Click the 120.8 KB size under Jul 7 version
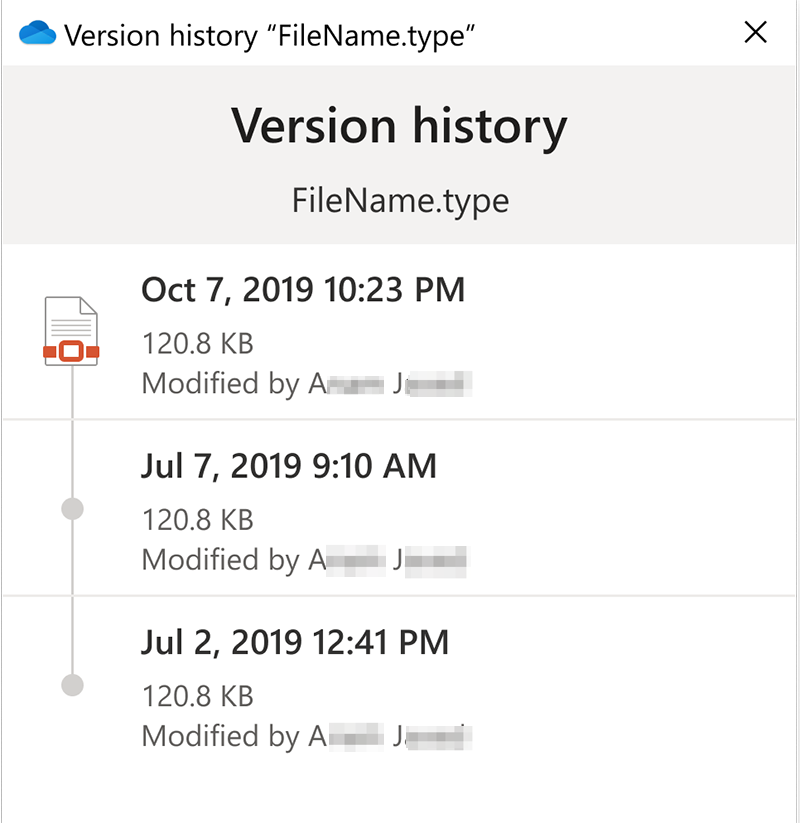The height and width of the screenshot is (823, 800). point(197,520)
